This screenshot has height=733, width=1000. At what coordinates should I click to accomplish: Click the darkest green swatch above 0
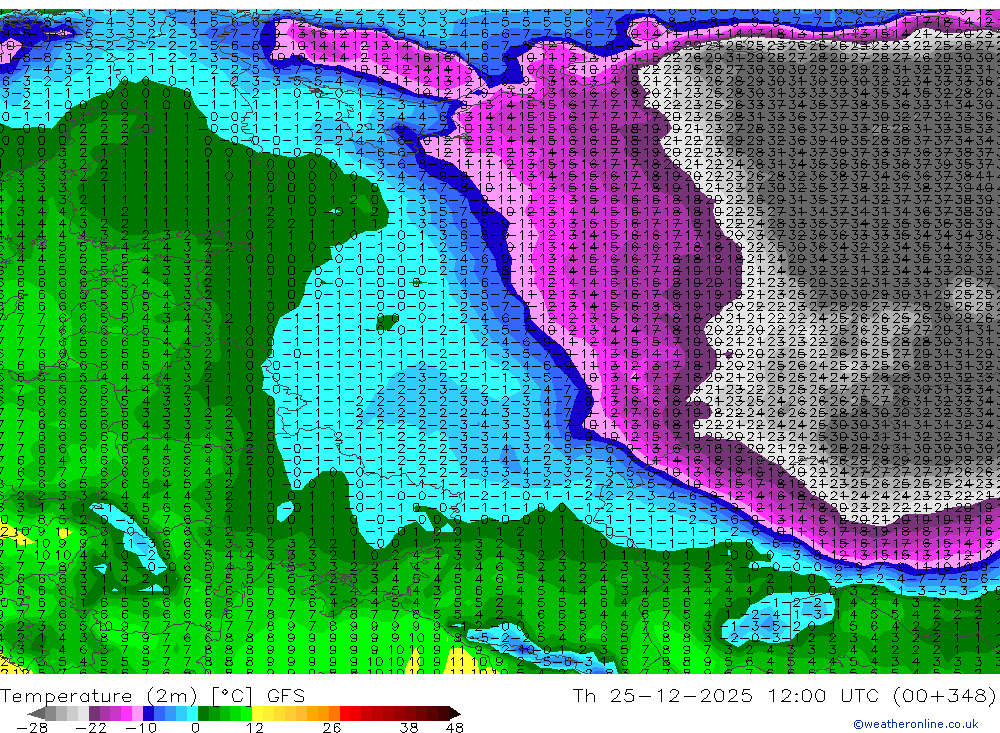coord(203,713)
